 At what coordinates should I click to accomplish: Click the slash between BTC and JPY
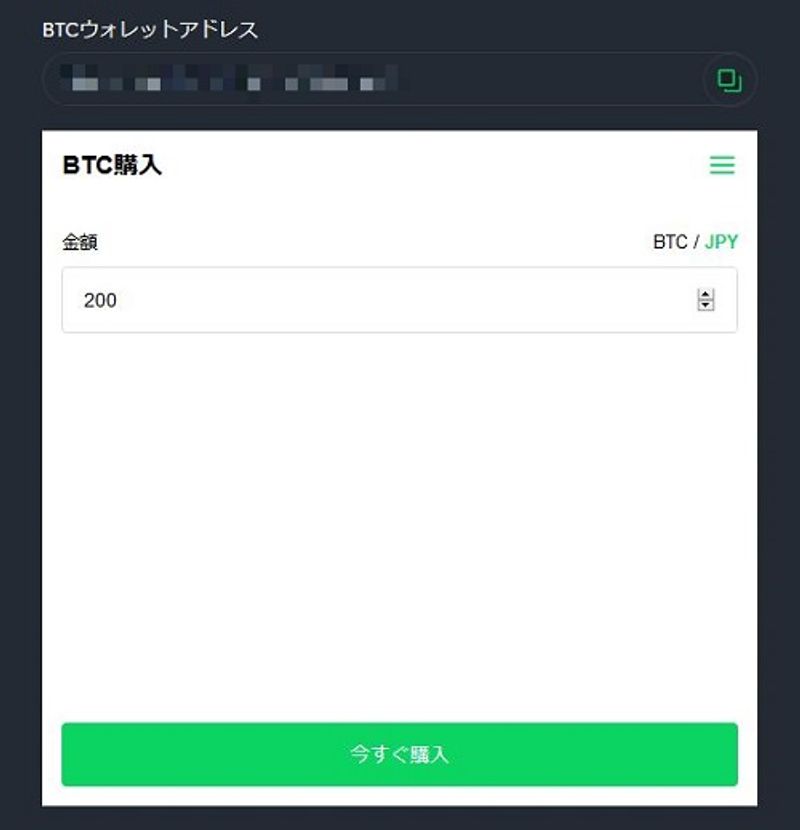coord(696,242)
